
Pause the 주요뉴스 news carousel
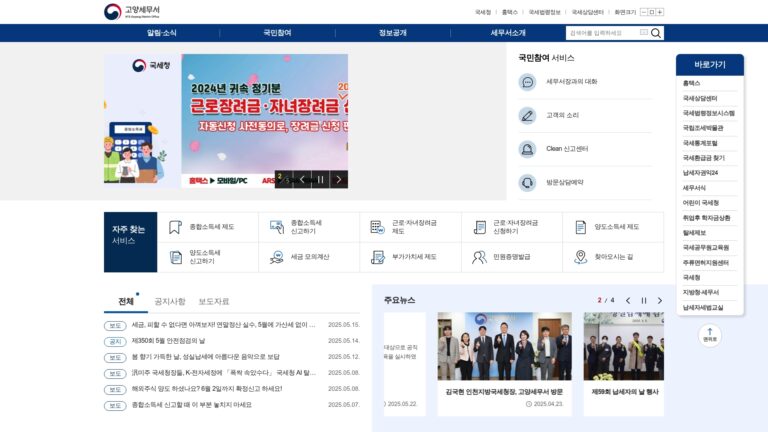(644, 301)
